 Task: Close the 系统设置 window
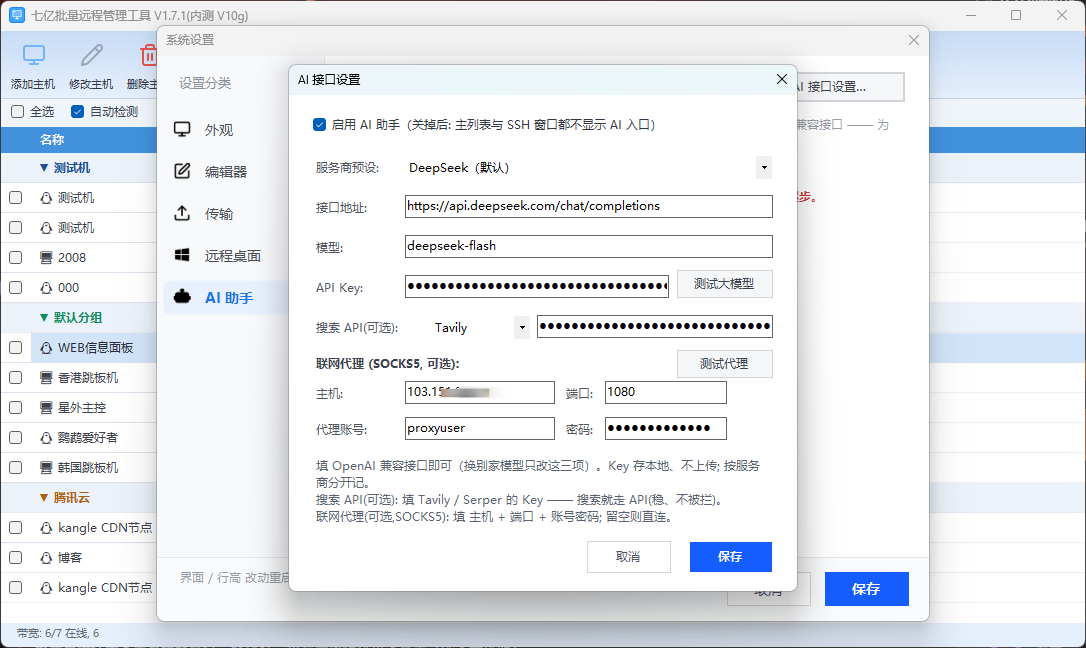click(914, 40)
